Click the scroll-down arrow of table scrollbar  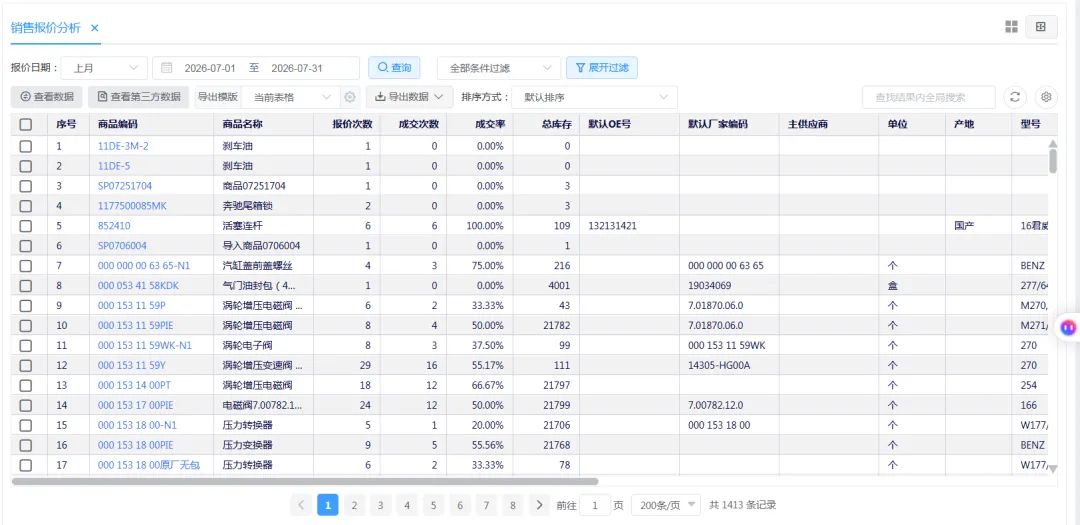[1052, 469]
